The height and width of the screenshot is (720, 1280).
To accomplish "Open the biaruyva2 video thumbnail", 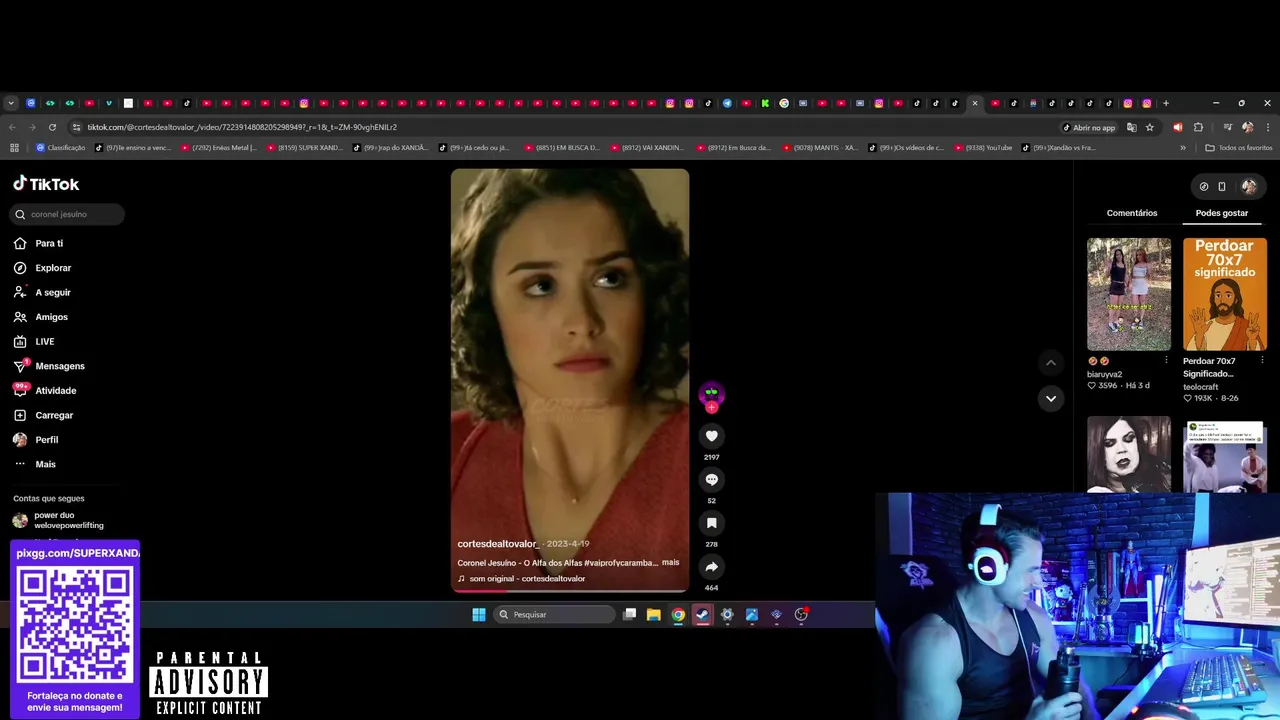I will click(1129, 294).
